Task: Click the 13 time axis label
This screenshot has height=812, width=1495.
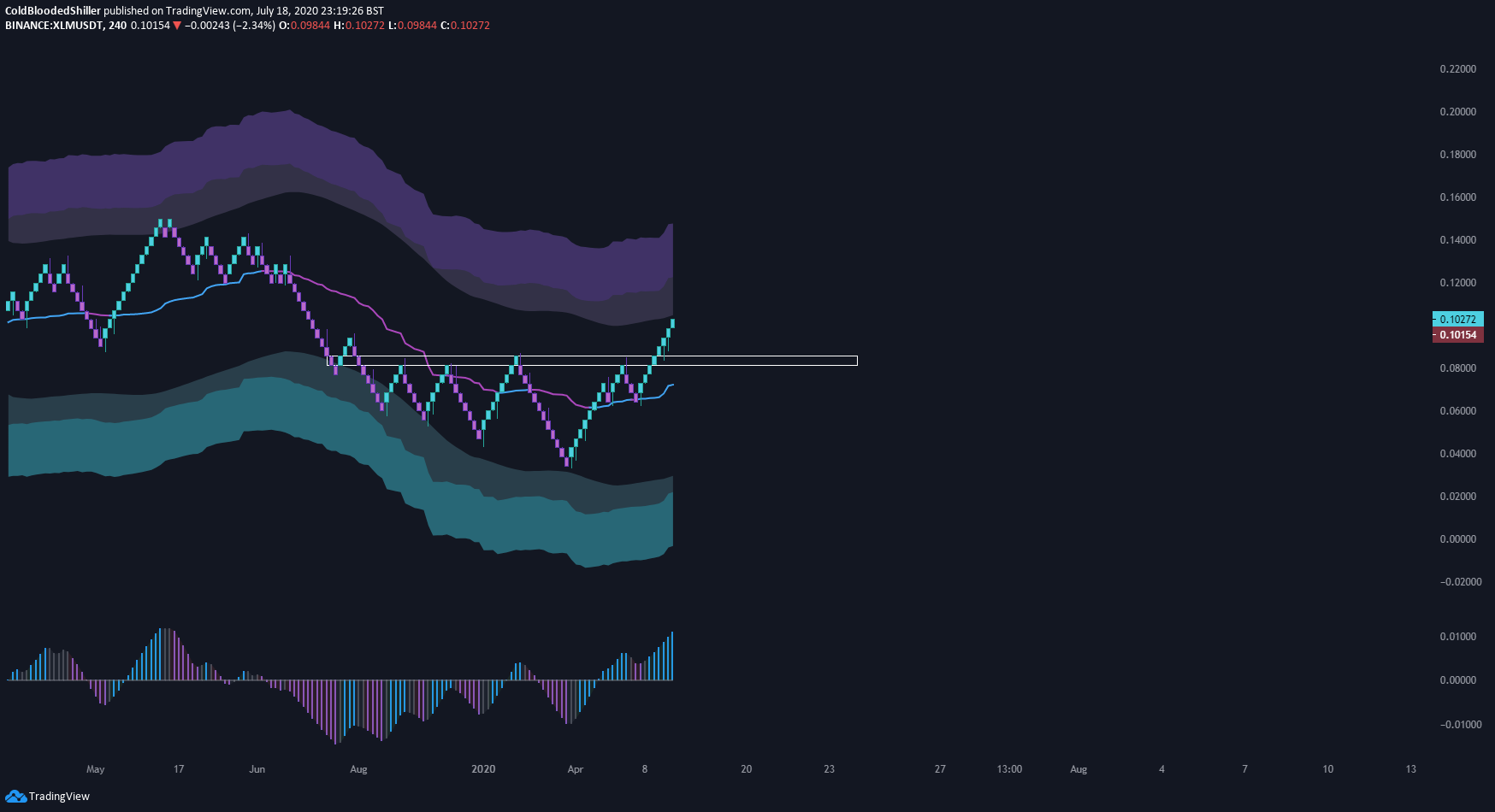Action: click(x=1411, y=769)
